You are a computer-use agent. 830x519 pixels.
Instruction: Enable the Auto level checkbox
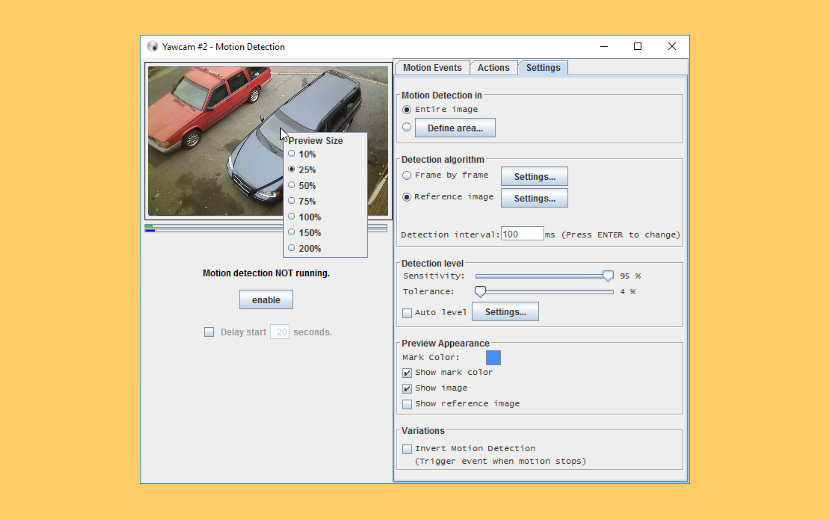click(x=407, y=313)
